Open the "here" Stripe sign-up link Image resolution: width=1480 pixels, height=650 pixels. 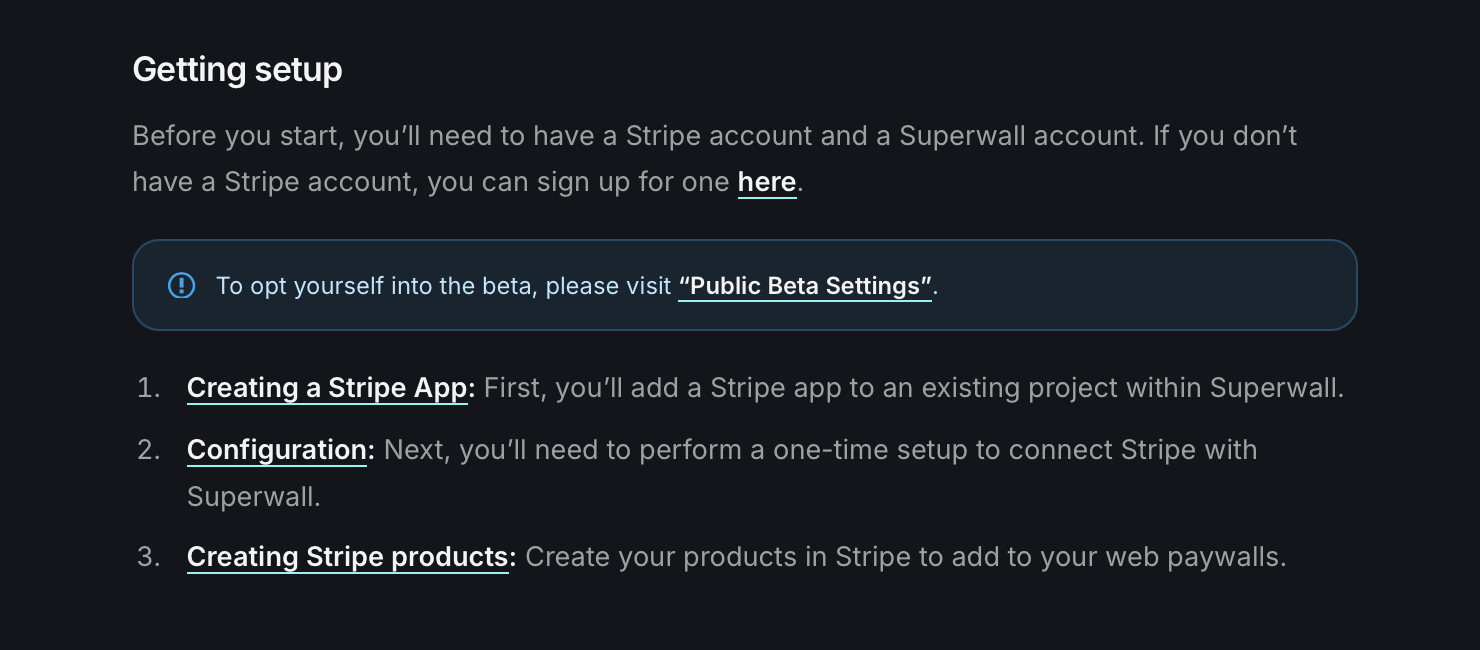tap(766, 182)
